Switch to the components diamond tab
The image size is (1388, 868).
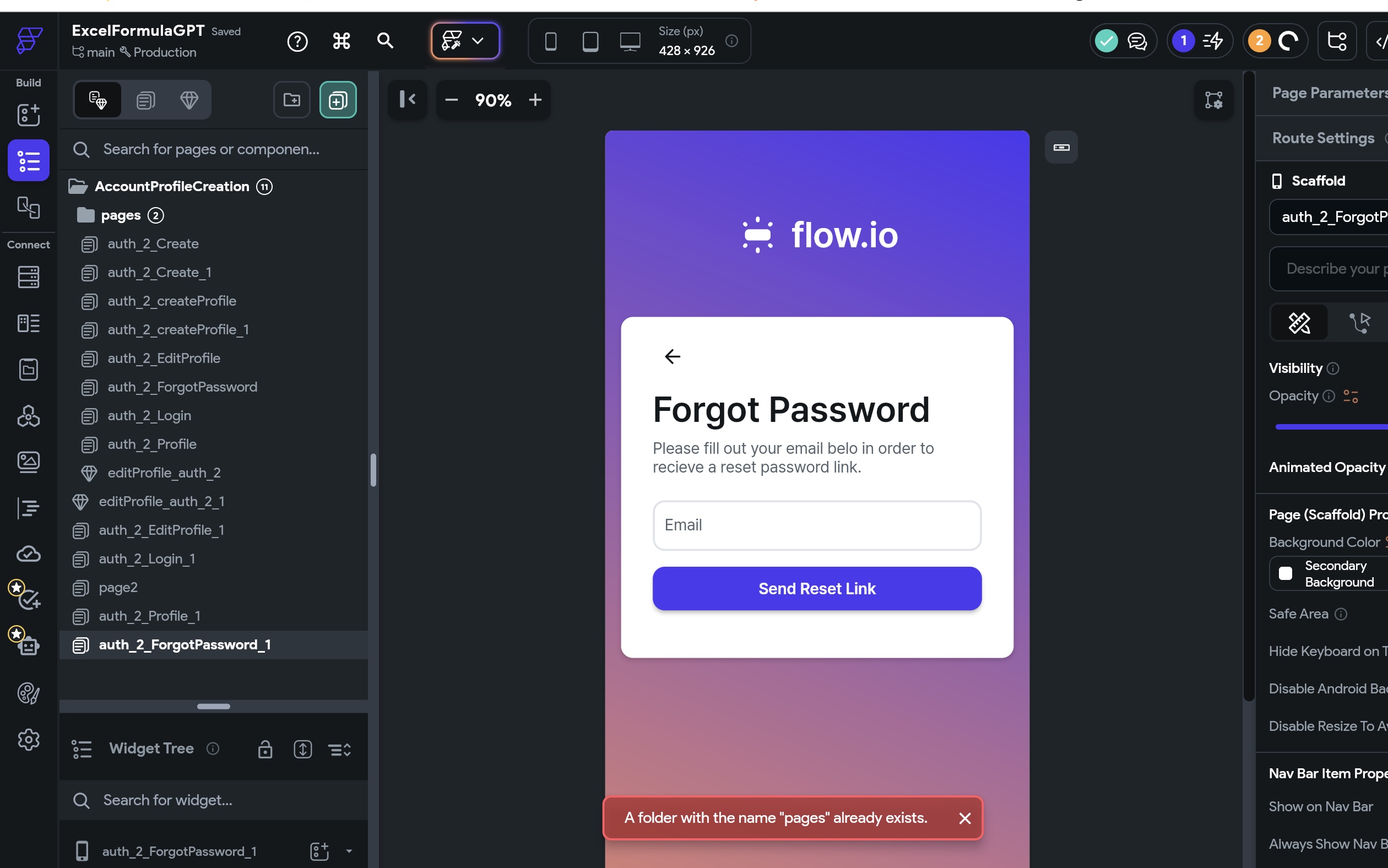189,100
